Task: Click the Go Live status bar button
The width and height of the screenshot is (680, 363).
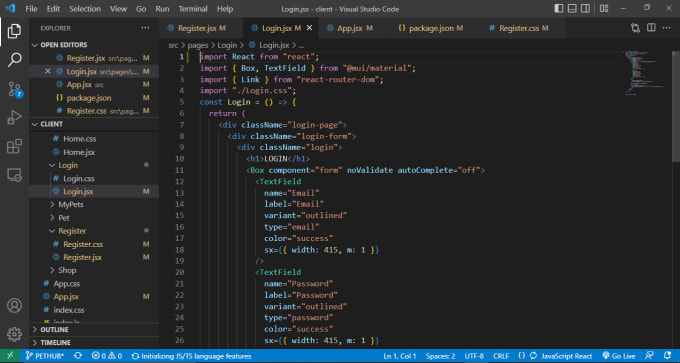Action: click(619, 356)
